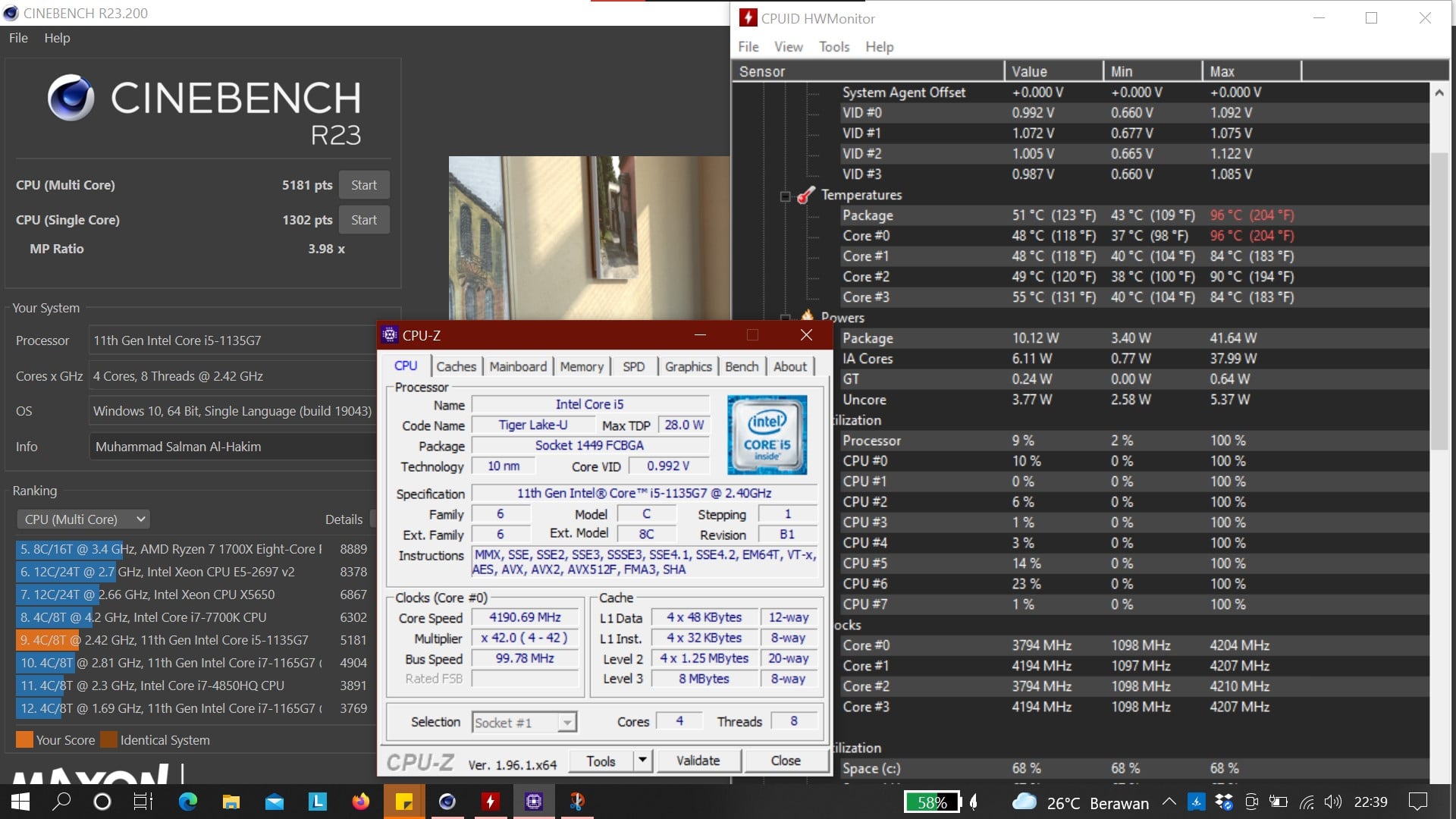
Task: Click the taskbar clock showing 22:39
Action: [x=1370, y=802]
